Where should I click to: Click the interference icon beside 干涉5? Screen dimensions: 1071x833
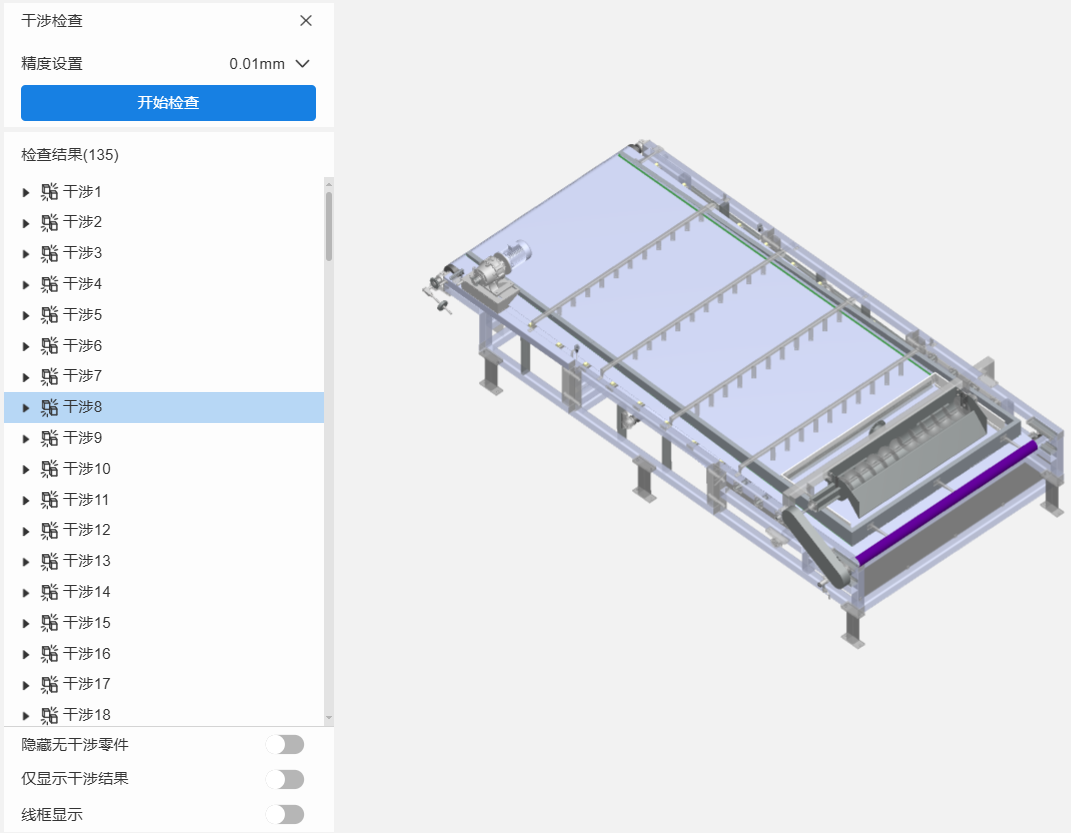point(49,315)
